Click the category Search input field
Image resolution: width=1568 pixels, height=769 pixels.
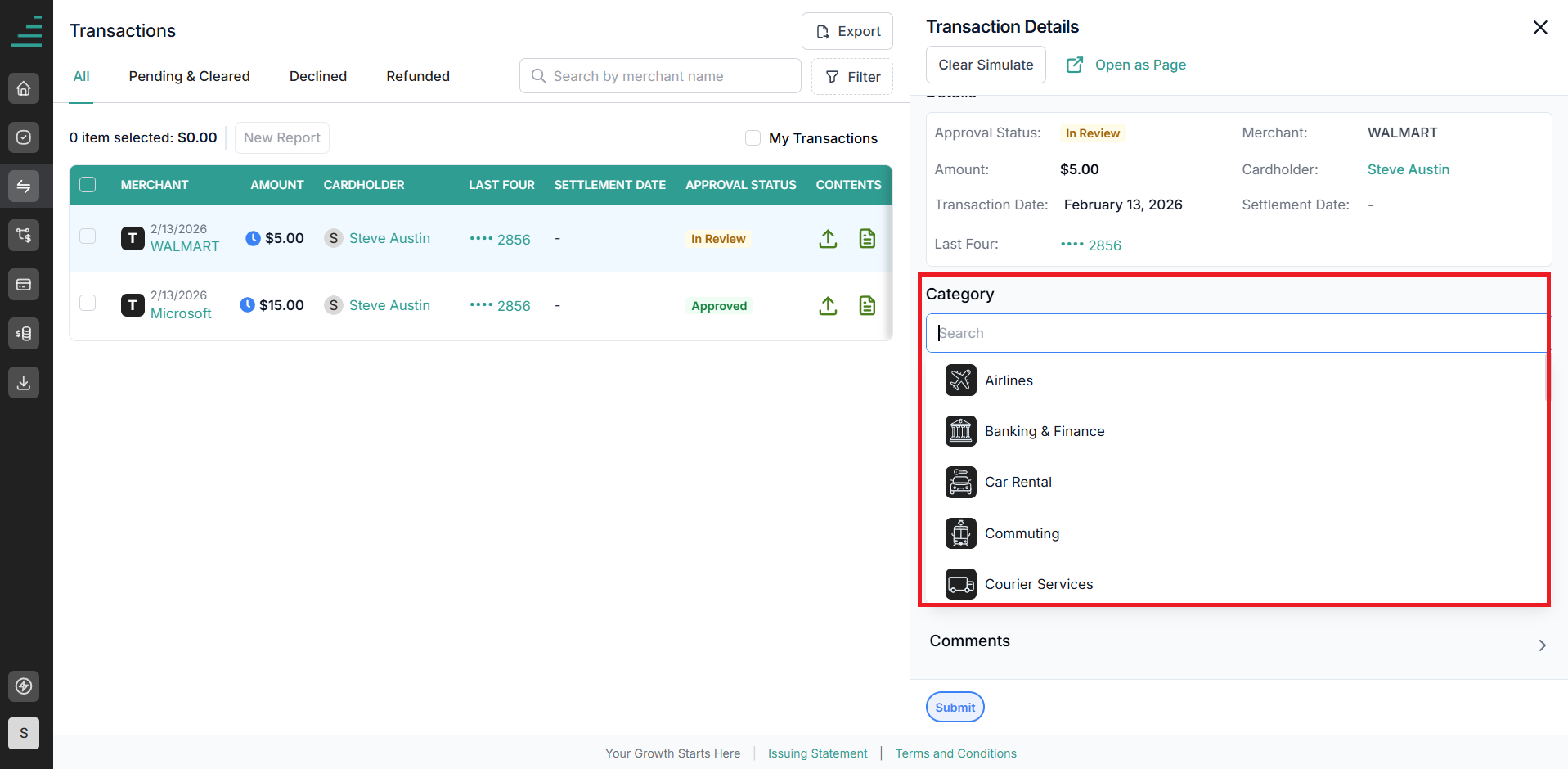(x=1238, y=333)
